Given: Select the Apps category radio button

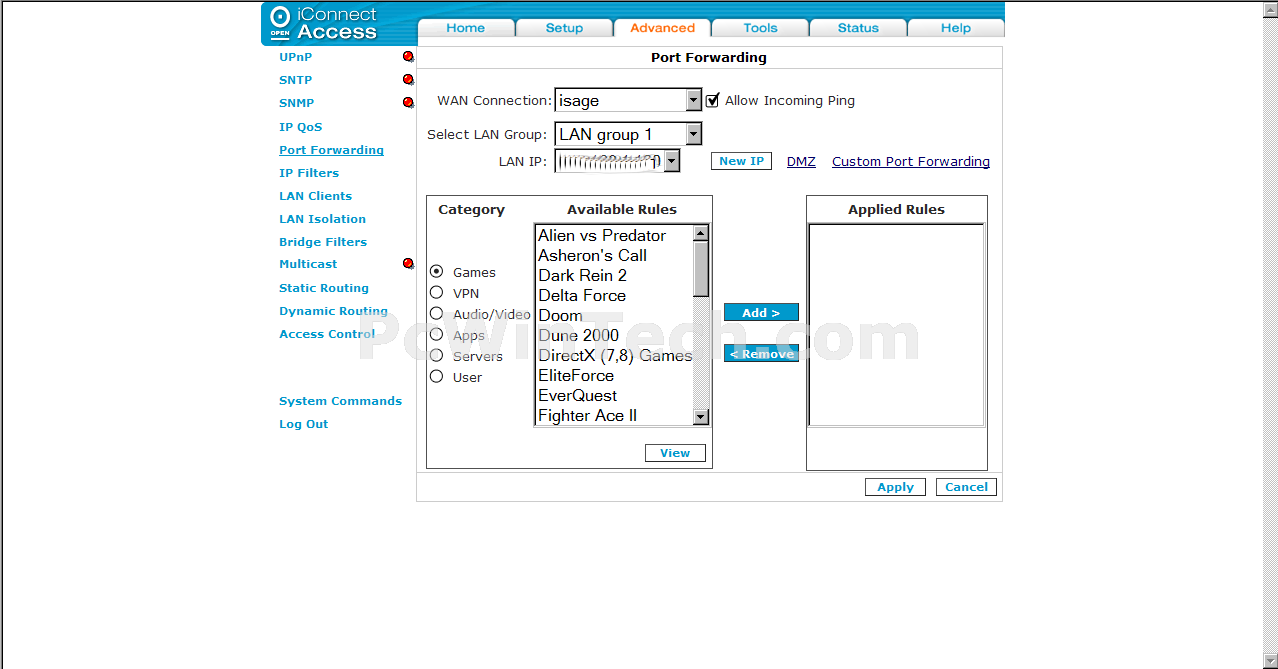Looking at the screenshot, I should [436, 334].
